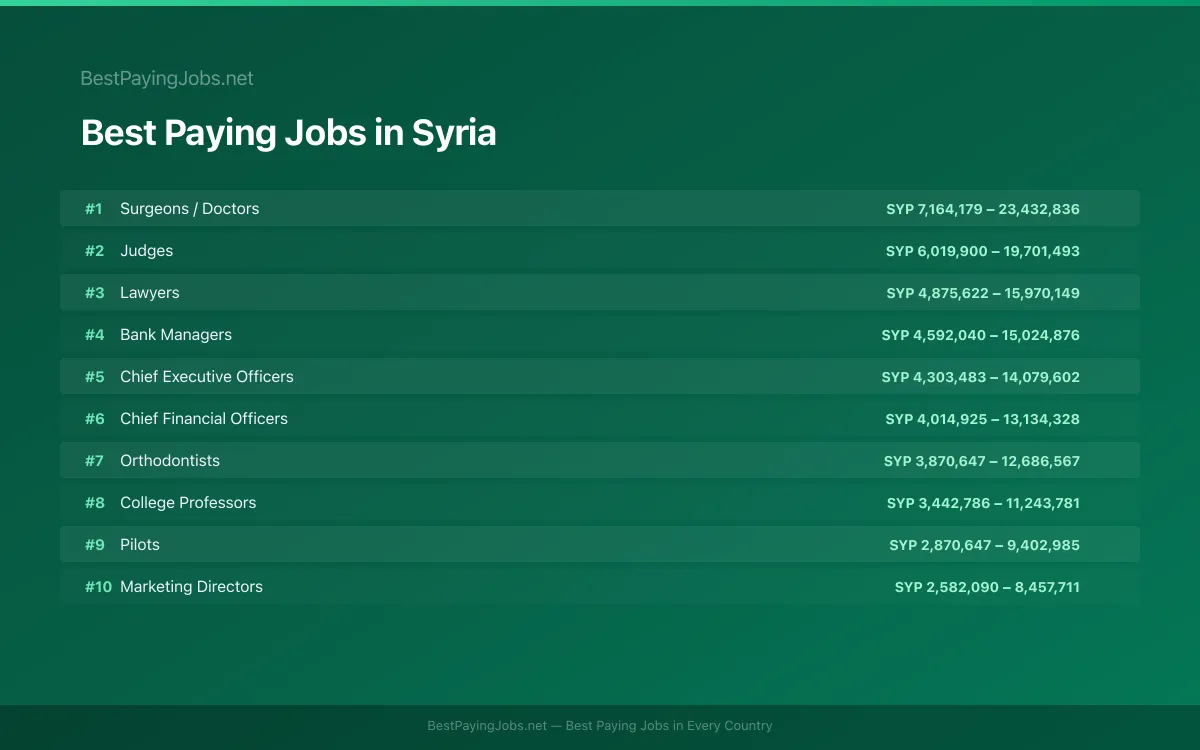
Task: Click the #9 rank number
Action: (94, 545)
